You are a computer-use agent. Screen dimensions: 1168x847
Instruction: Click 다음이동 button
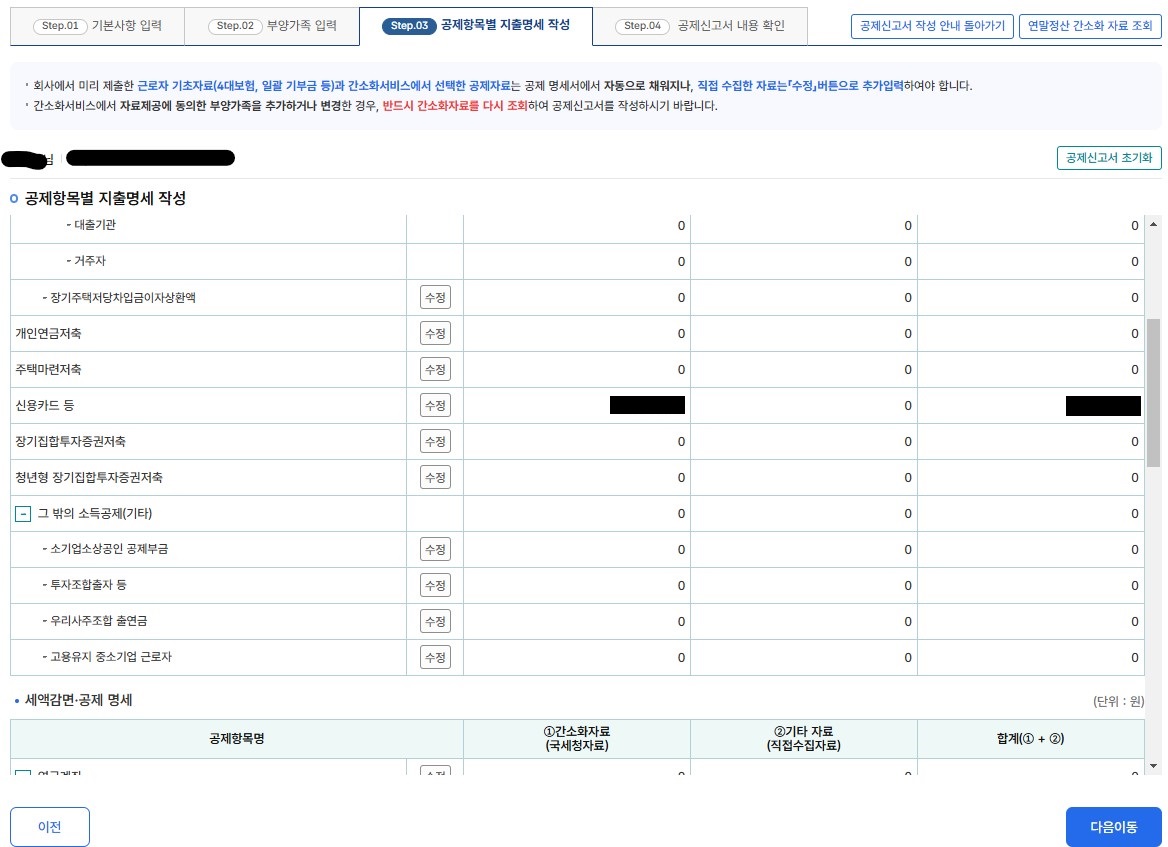coord(1113,827)
